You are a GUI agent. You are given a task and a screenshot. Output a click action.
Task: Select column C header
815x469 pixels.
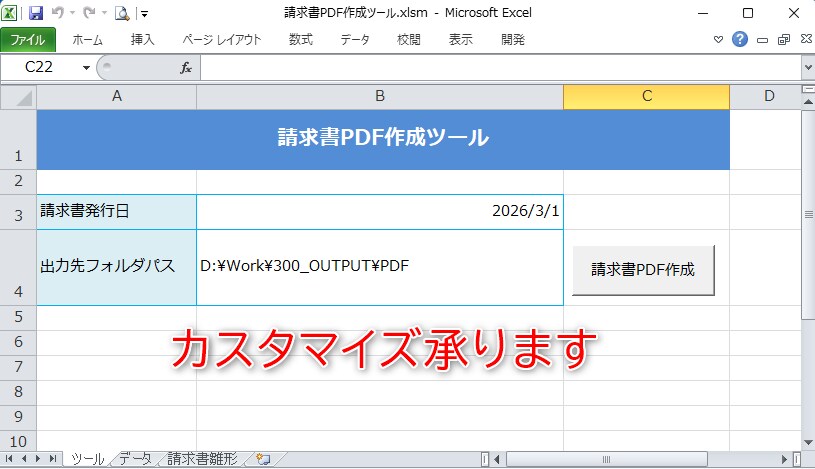(x=647, y=97)
